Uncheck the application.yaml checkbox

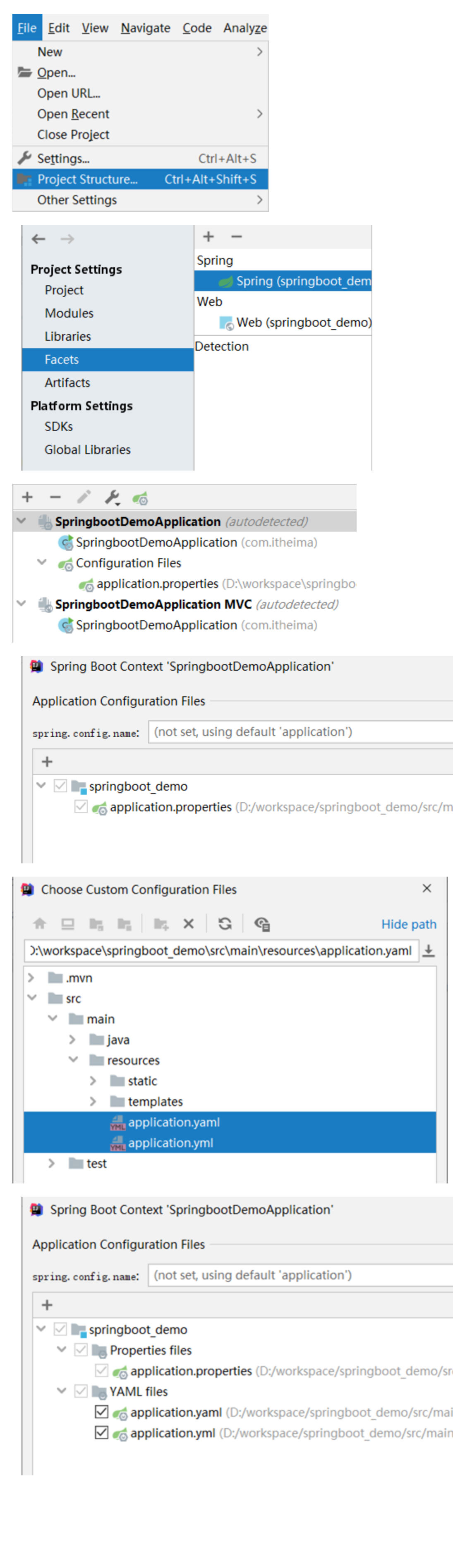[102, 1412]
